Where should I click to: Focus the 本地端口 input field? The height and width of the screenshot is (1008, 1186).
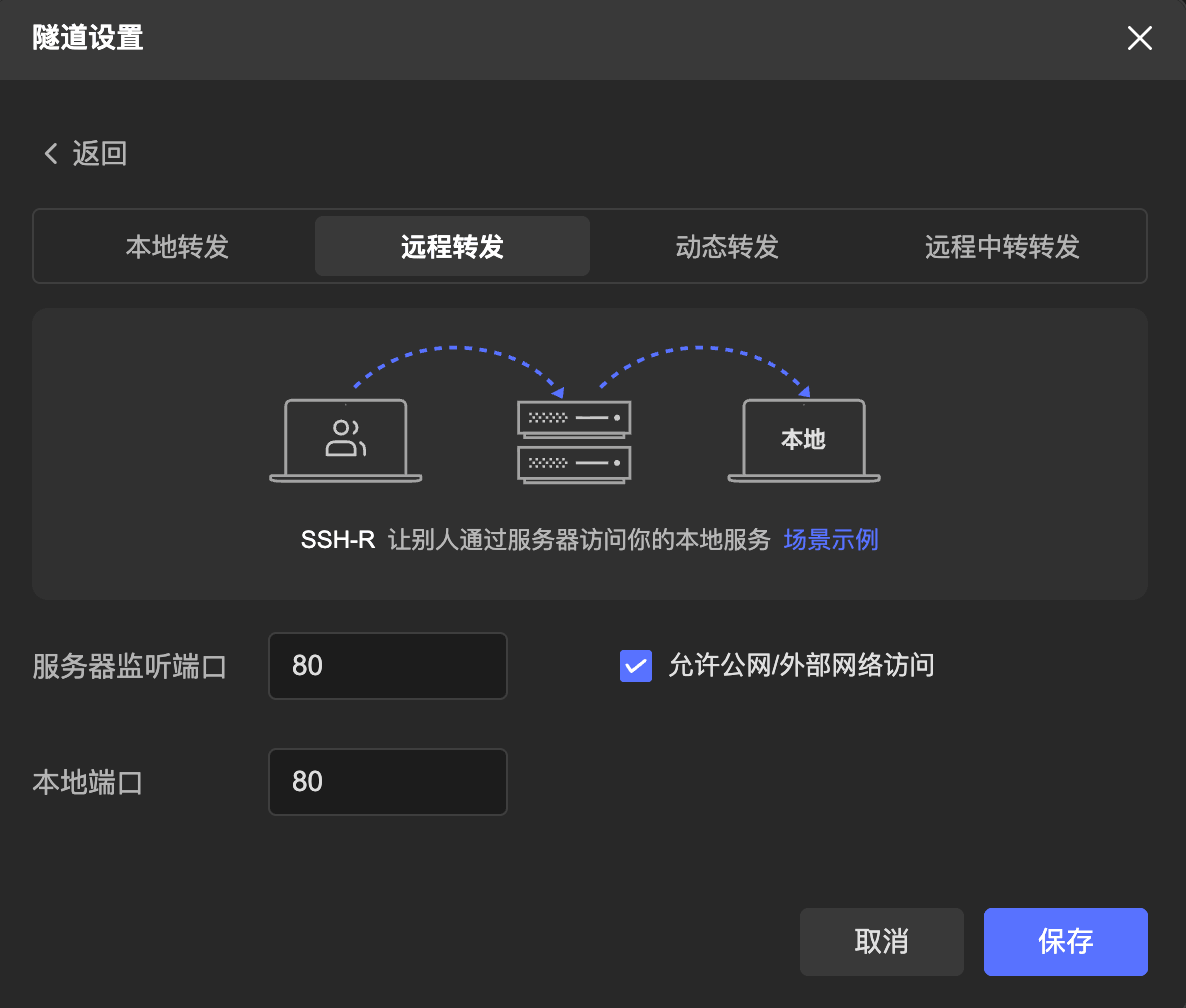click(x=387, y=781)
